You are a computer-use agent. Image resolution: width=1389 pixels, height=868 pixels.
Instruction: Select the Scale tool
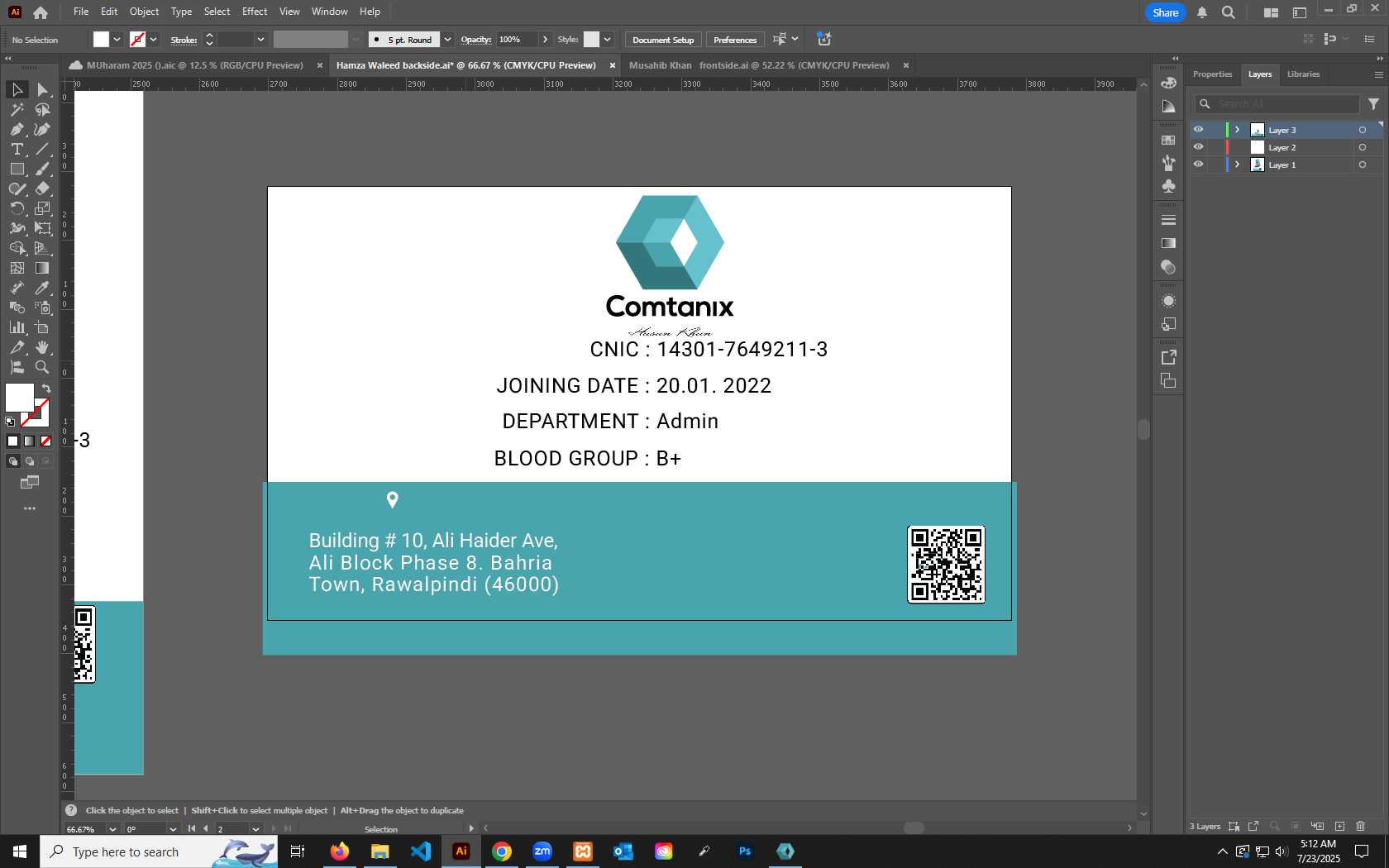pyautogui.click(x=43, y=208)
